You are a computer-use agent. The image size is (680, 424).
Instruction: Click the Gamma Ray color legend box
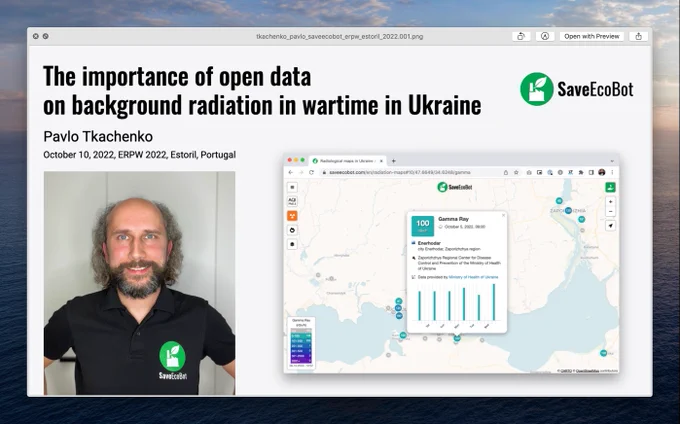(301, 343)
